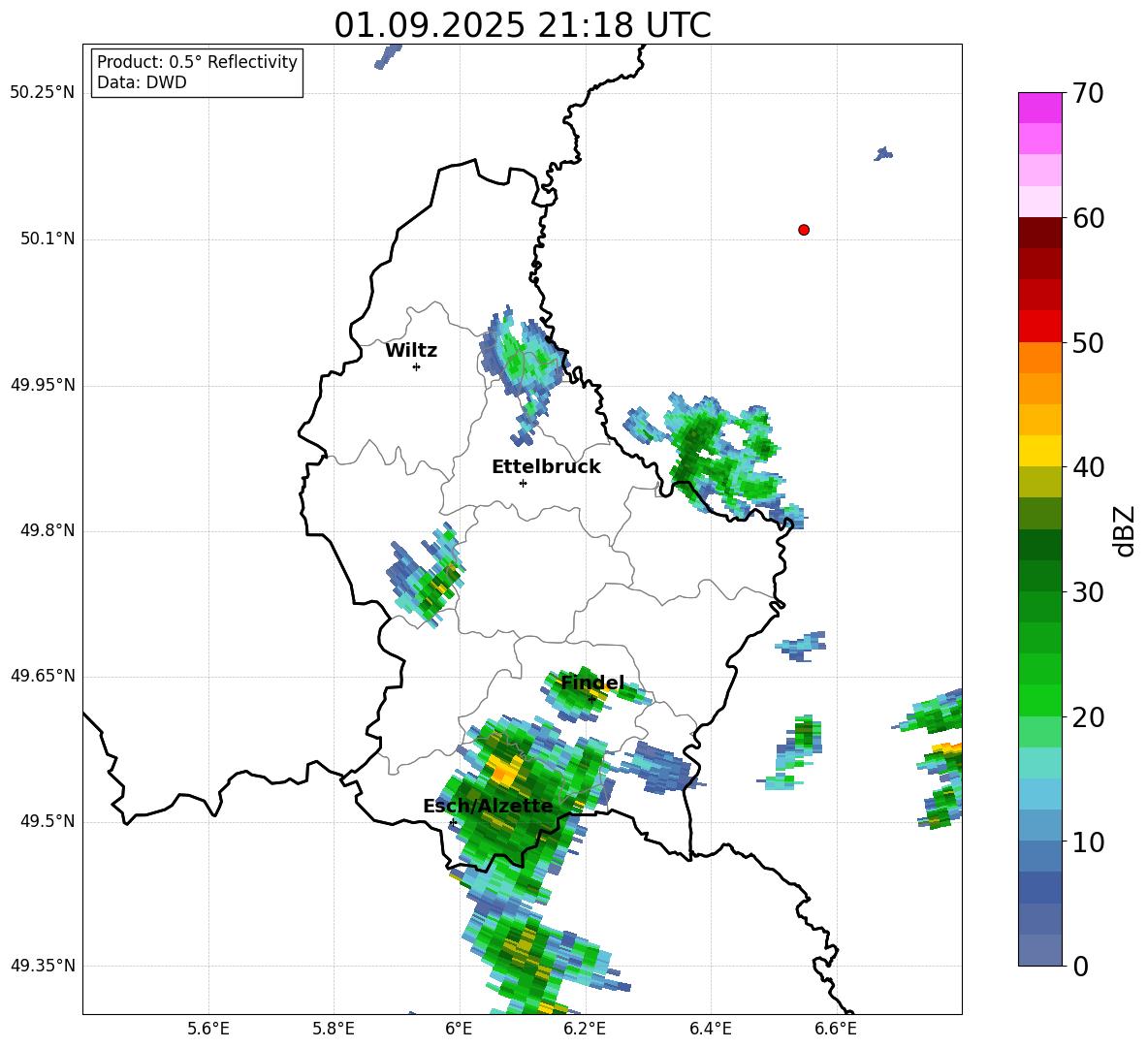Click the 6.4°E longitude label
Screen dimensions: 1148x1048
point(710,1029)
